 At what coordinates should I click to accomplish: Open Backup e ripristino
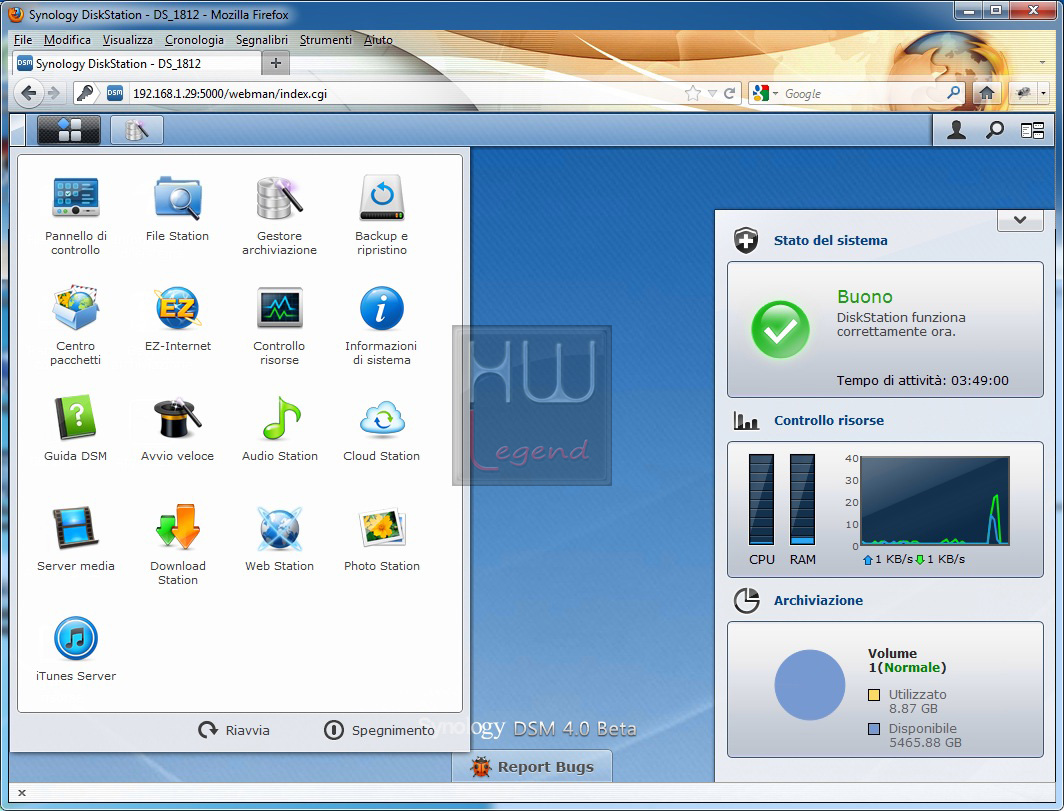pos(381,214)
